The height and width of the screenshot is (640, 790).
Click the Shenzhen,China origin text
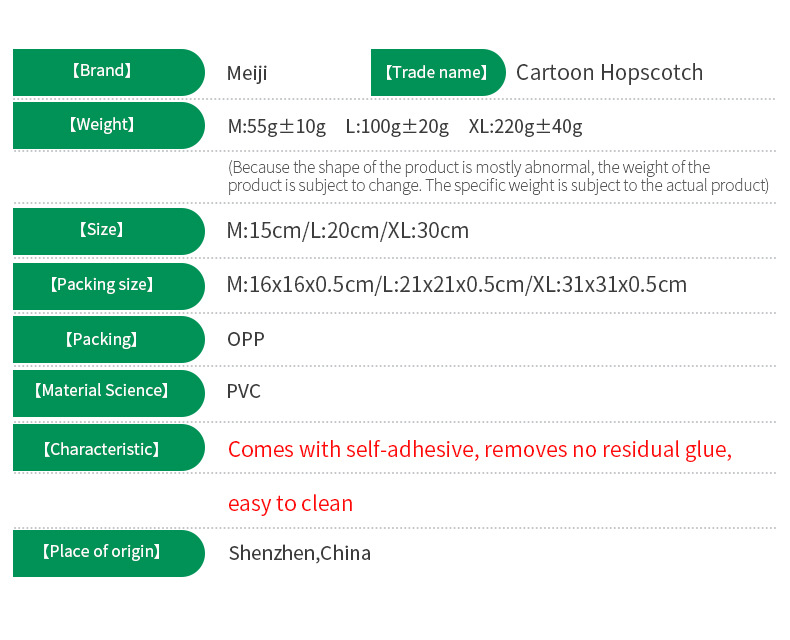pos(300,553)
